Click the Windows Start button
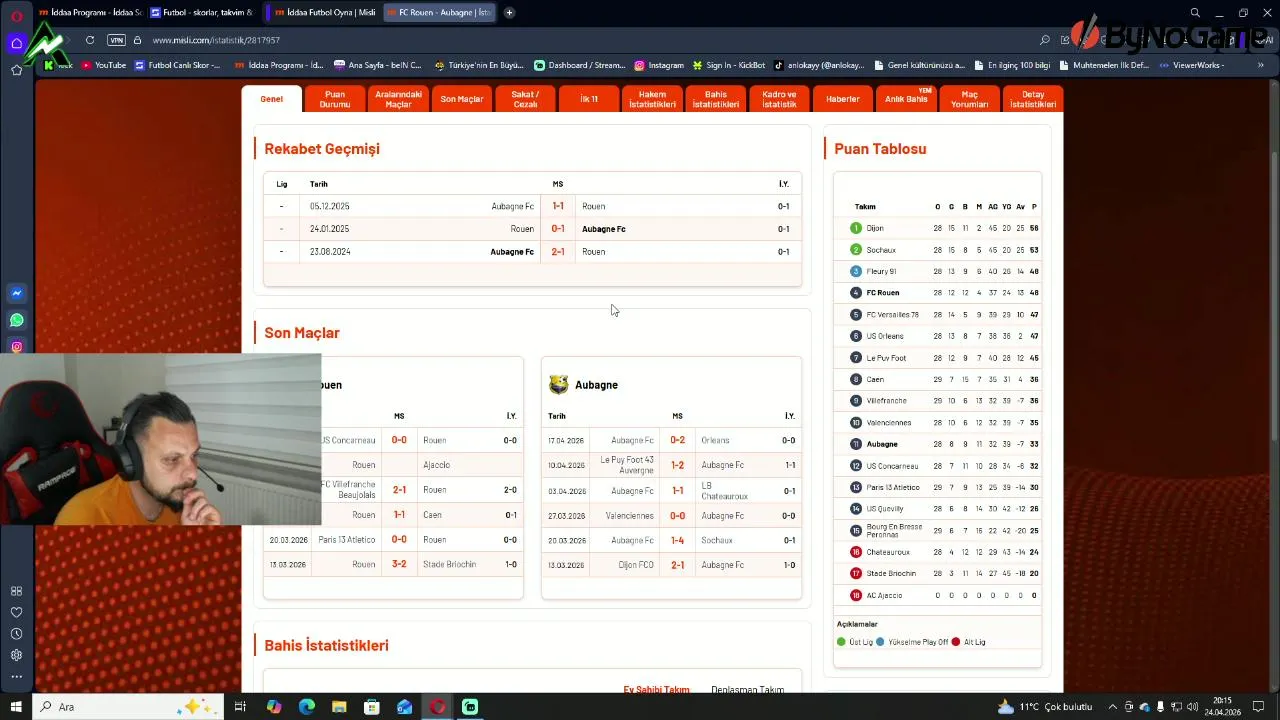The image size is (1280, 720). coord(16,707)
